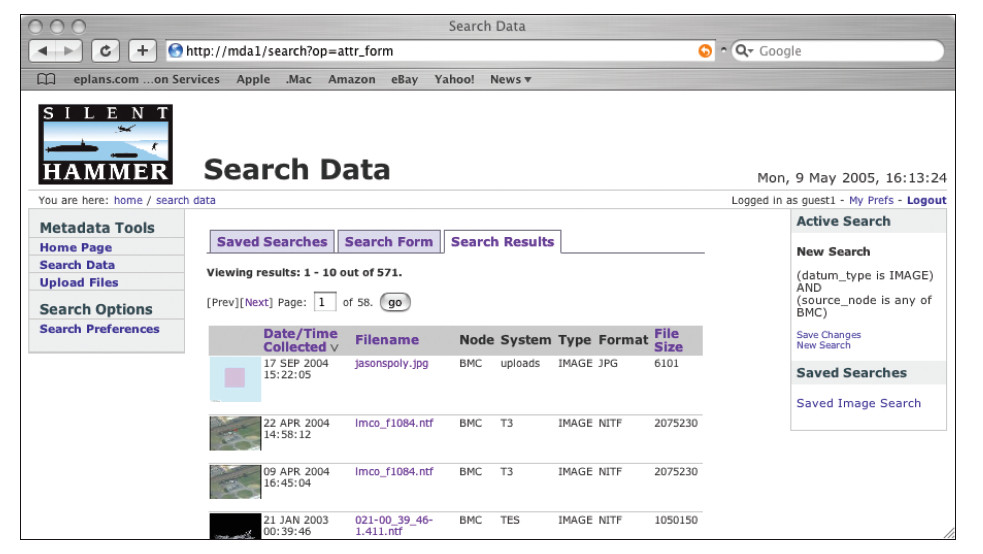Open the Saved Image Search link
Screen dimensions: 983x554
pos(858,404)
